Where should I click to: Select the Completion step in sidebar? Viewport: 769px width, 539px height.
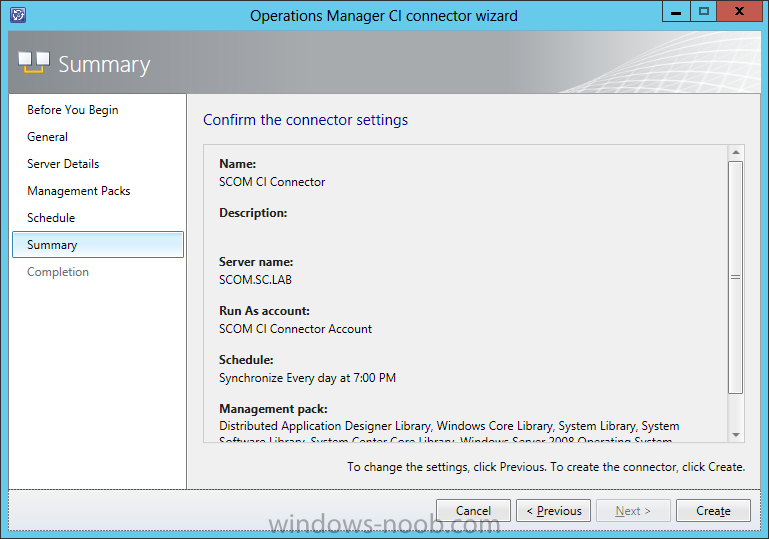[x=58, y=272]
